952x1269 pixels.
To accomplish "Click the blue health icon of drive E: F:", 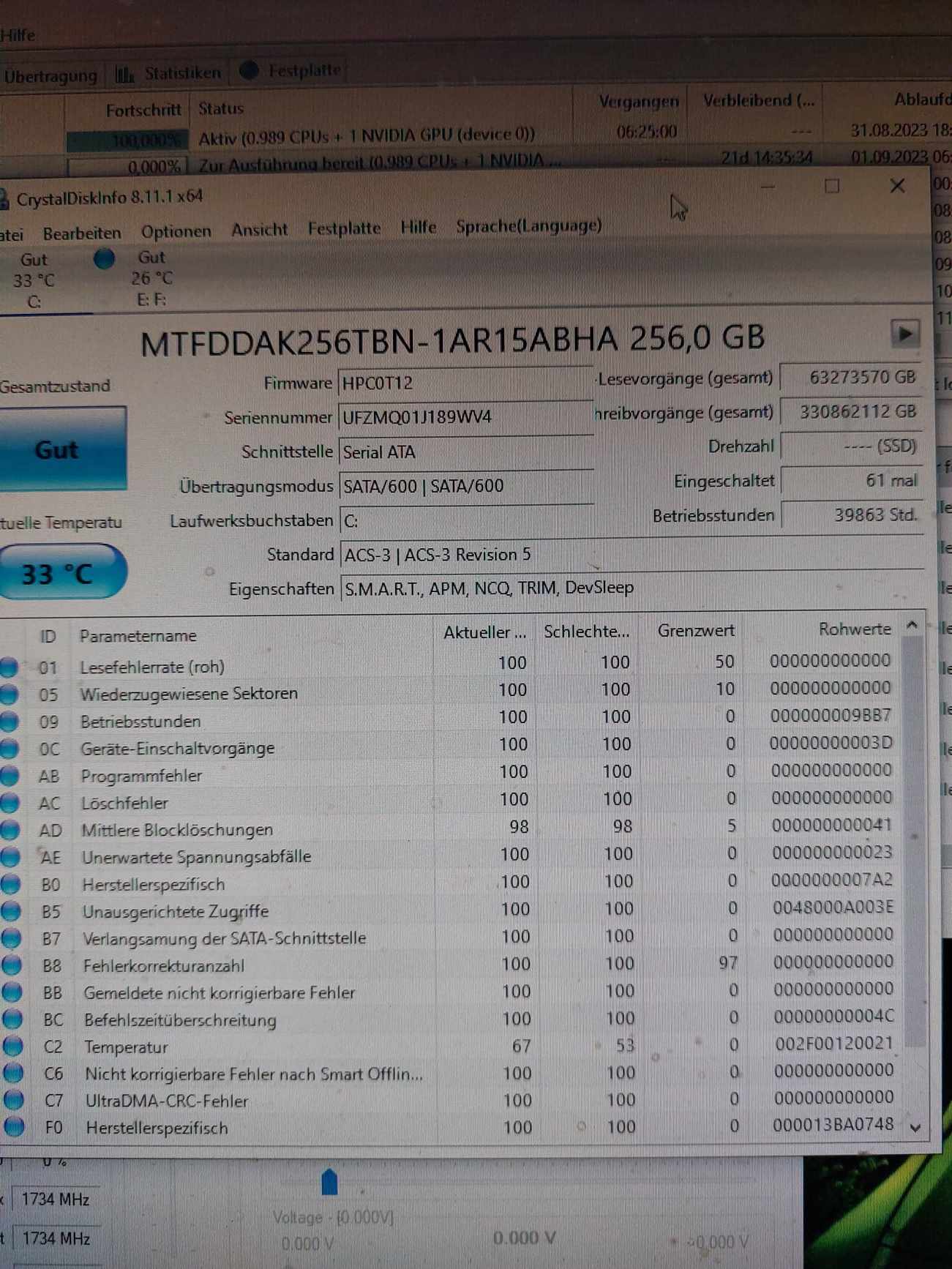I will click(x=104, y=258).
